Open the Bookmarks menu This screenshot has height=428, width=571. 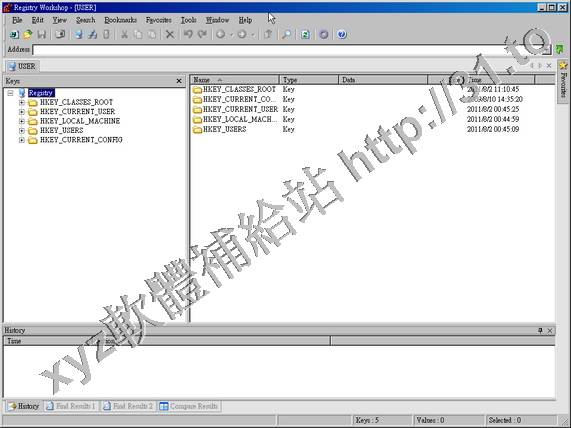coord(121,20)
